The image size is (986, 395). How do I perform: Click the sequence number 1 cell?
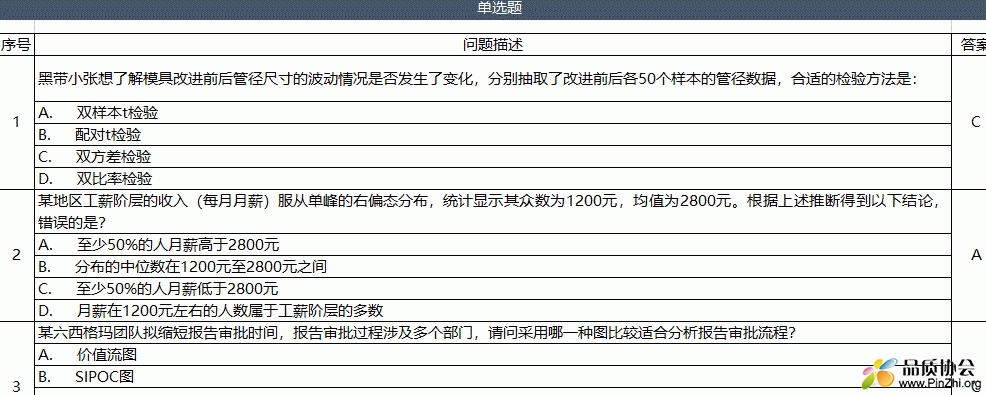(x=17, y=122)
